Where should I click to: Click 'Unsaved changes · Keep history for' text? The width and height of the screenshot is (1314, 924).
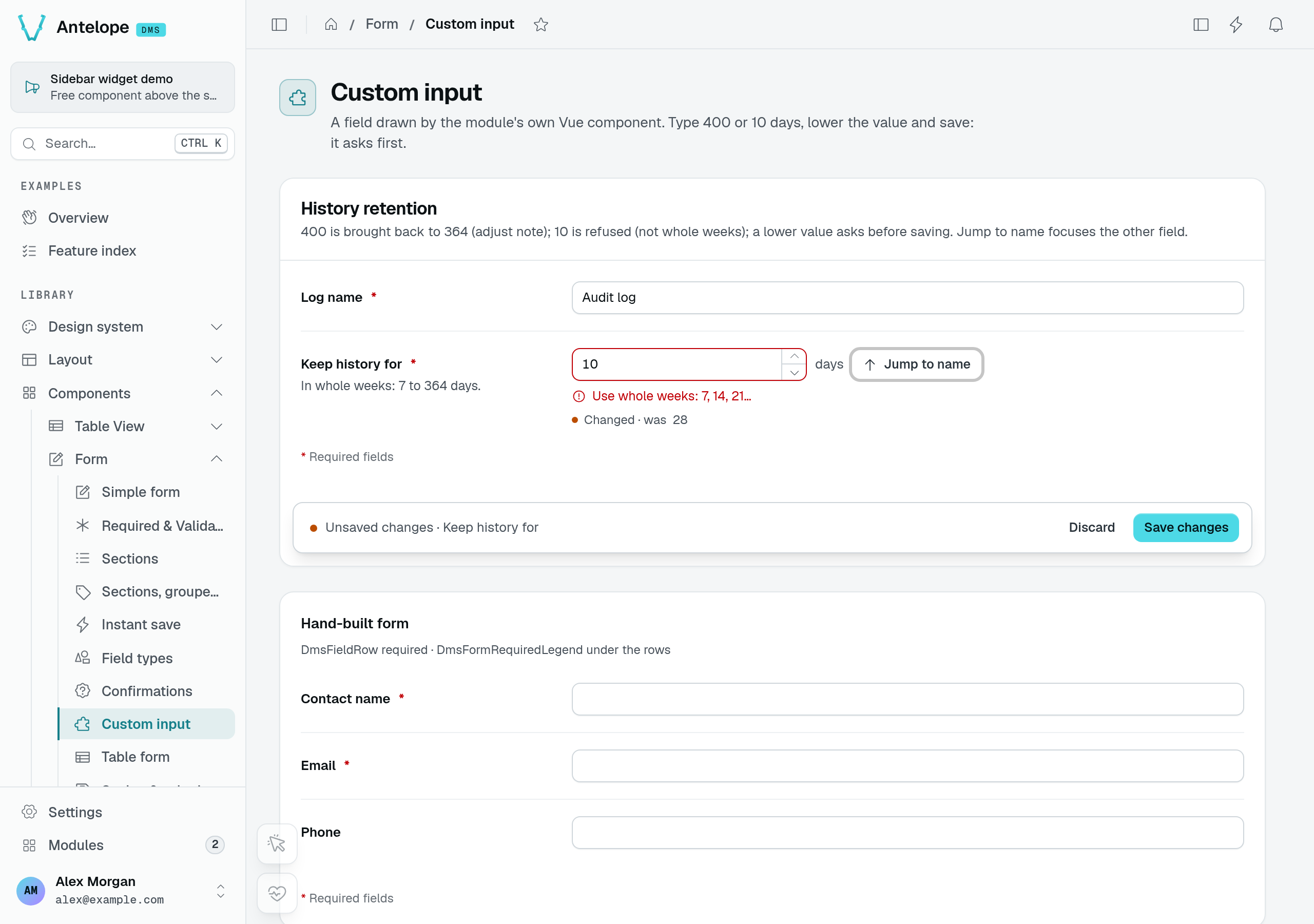pos(432,527)
